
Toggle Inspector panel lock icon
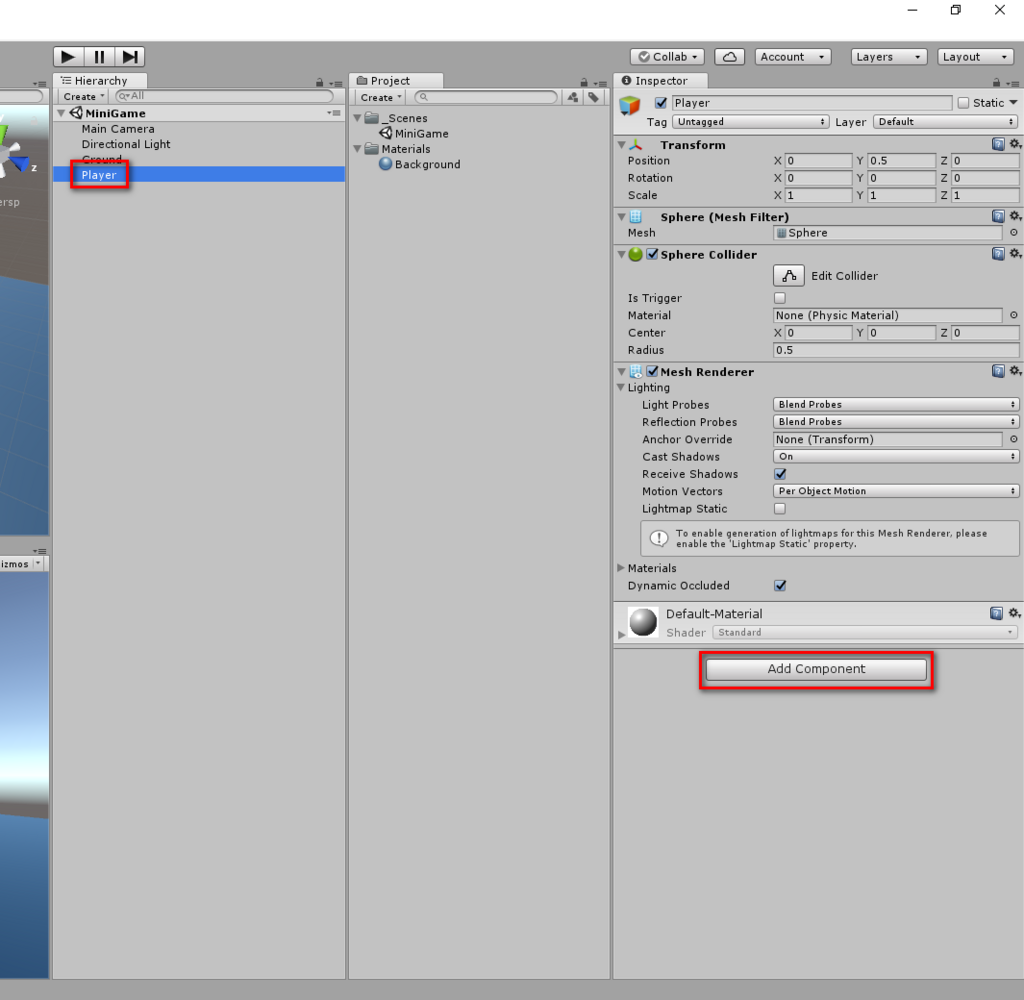pyautogui.click(x=996, y=82)
